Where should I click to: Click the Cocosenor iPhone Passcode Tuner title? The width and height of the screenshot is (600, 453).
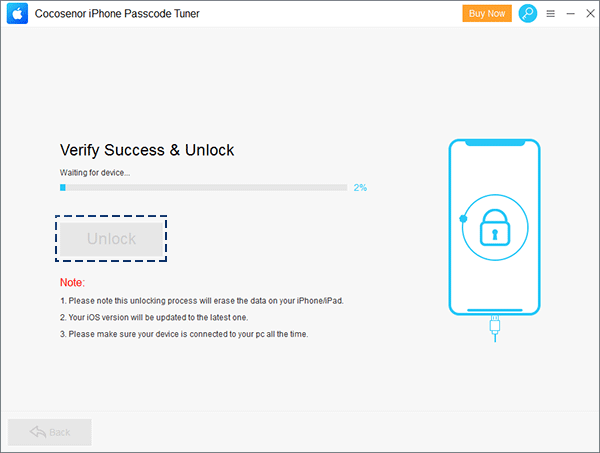tap(117, 14)
